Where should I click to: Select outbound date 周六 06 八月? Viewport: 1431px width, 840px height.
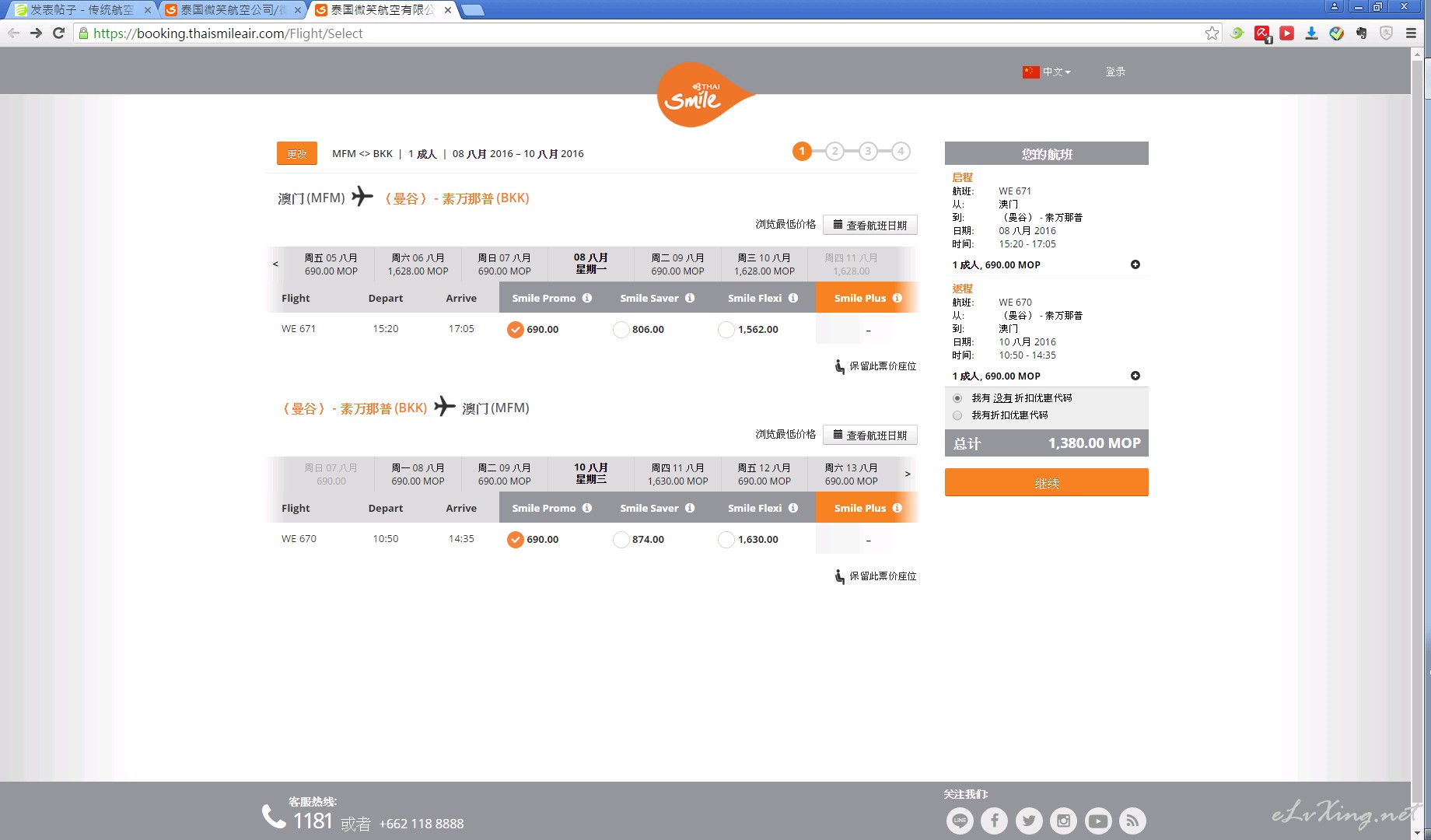(x=418, y=264)
